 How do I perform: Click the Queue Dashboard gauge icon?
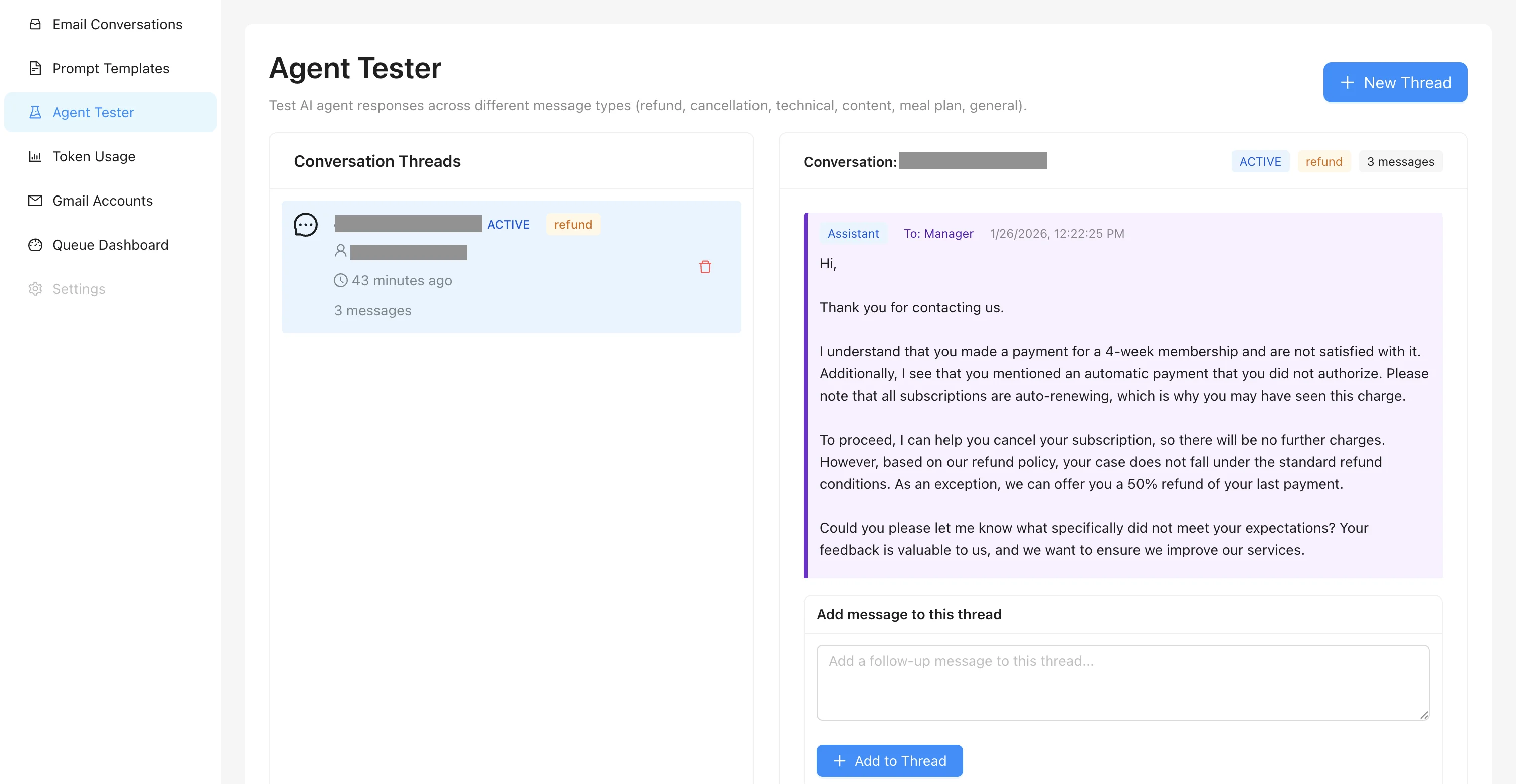click(35, 245)
